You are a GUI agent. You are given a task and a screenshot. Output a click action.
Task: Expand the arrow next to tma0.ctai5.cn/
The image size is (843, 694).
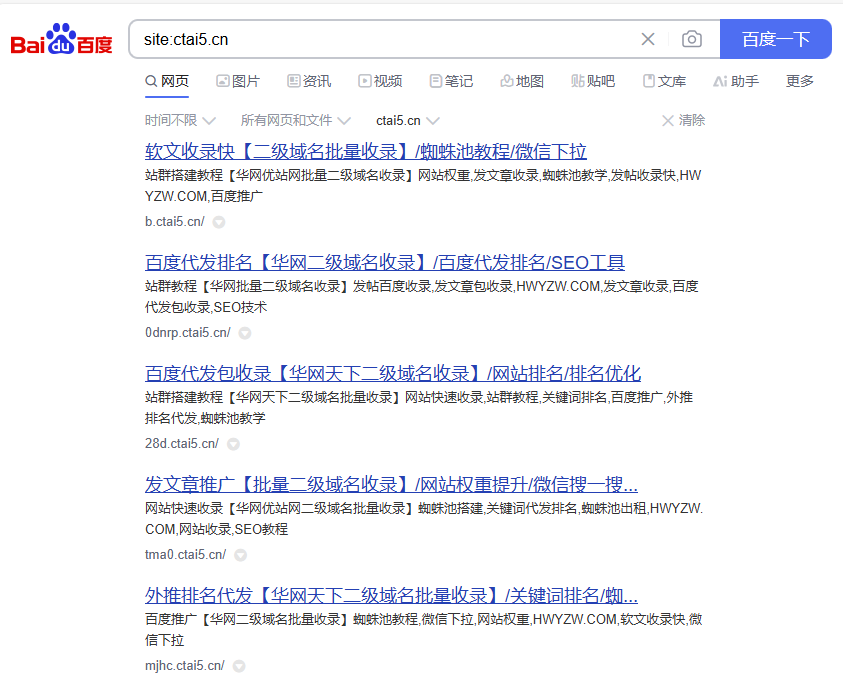pos(241,555)
